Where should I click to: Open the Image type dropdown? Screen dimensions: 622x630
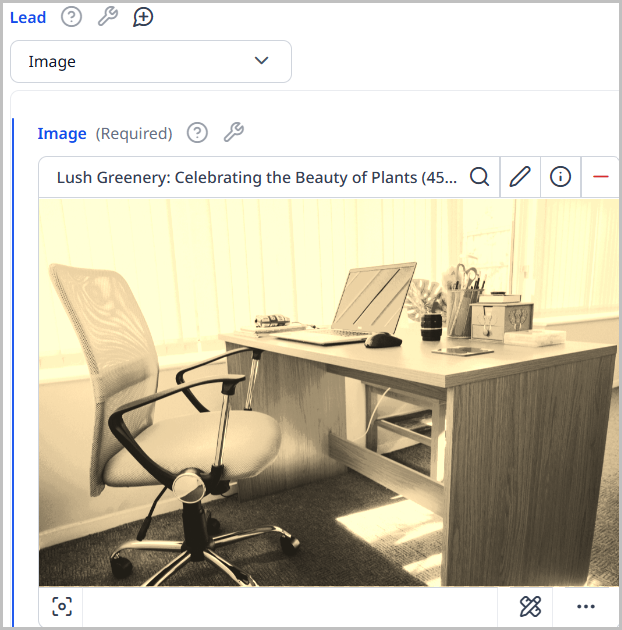tap(151, 61)
